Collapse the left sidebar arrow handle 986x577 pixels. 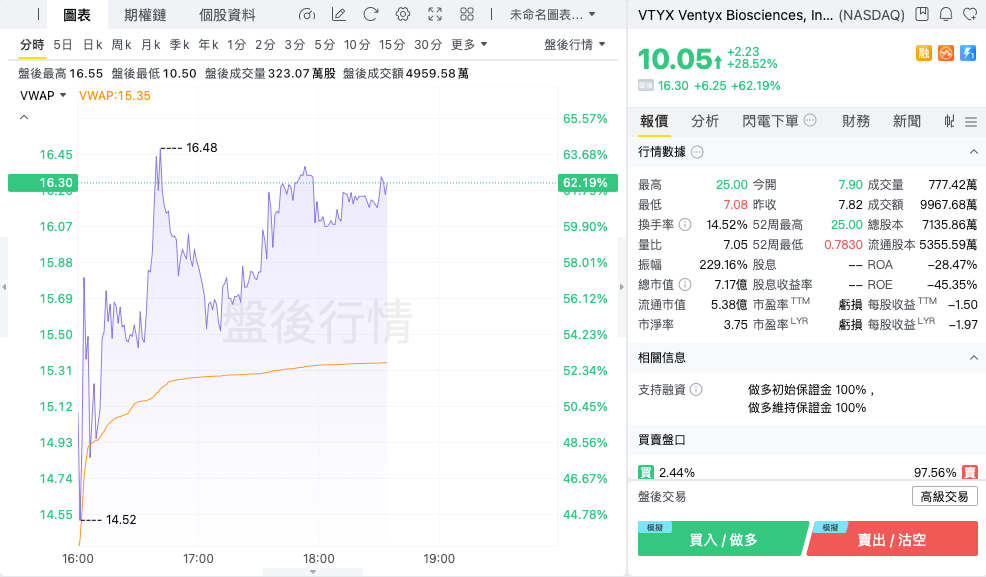point(4,287)
